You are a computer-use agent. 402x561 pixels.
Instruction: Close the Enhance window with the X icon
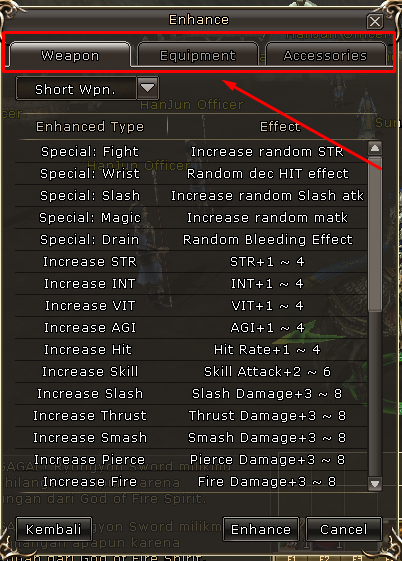click(375, 21)
